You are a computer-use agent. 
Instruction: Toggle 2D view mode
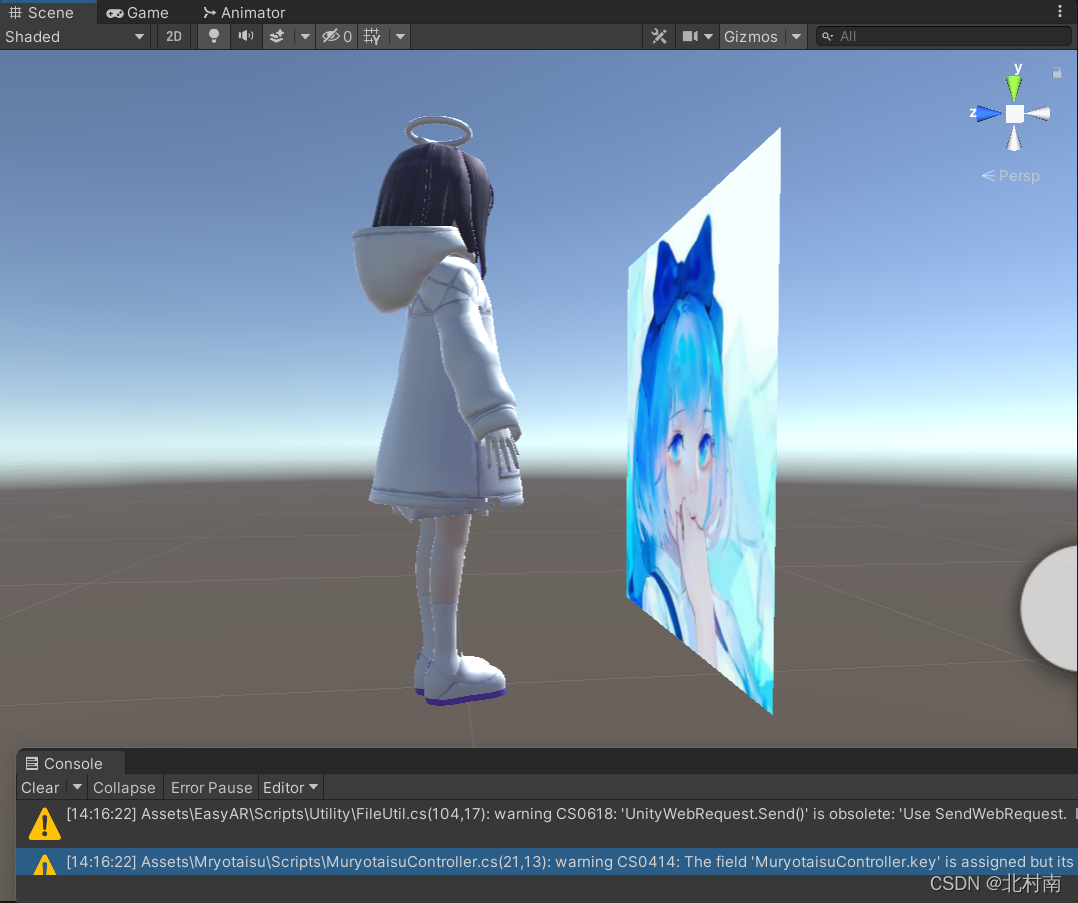(174, 36)
